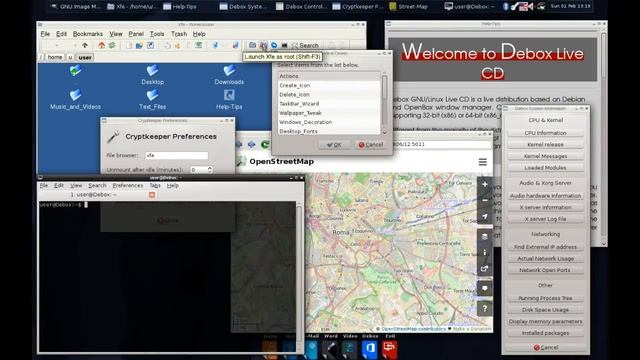Image resolution: width=640 pixels, height=360 pixels.
Task: Refresh the Xfe file panel
Action: pyautogui.click(x=112, y=45)
